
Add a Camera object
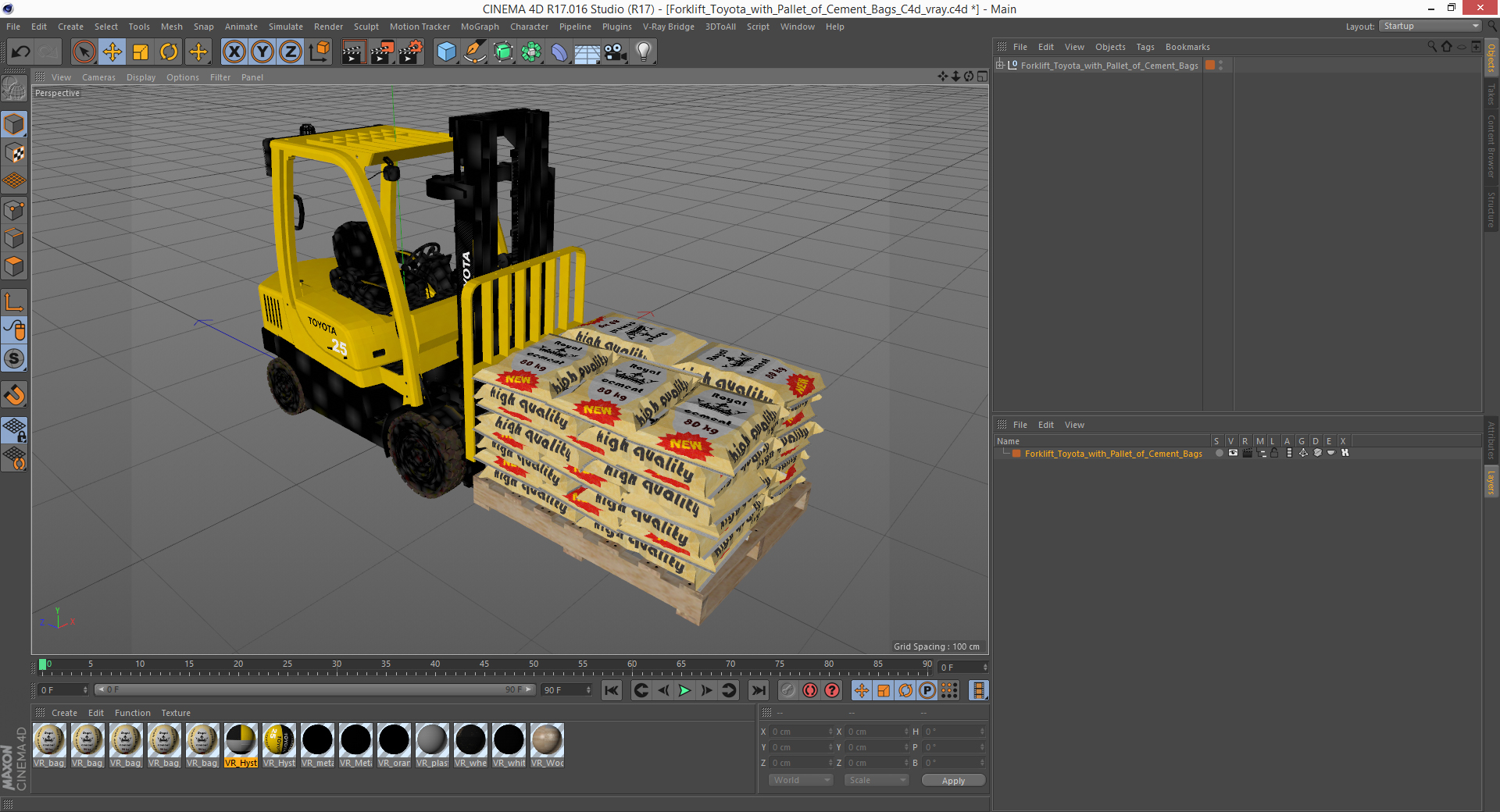(x=616, y=52)
